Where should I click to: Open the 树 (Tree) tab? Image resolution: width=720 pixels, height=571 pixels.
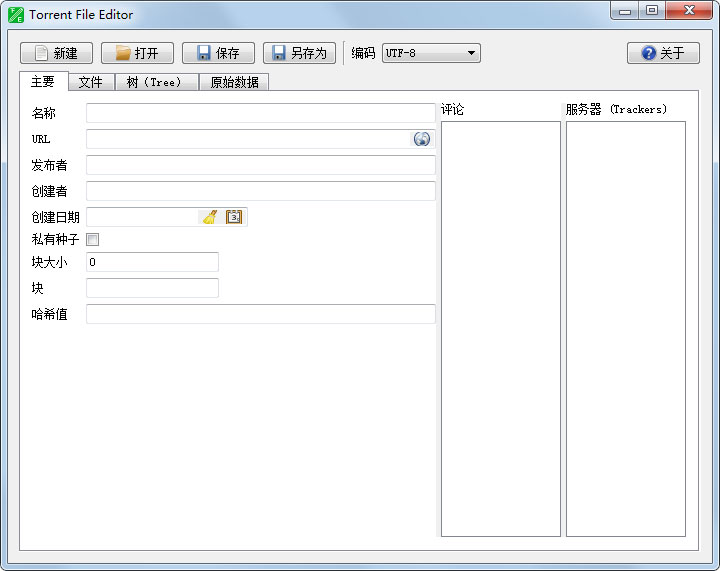(x=156, y=82)
